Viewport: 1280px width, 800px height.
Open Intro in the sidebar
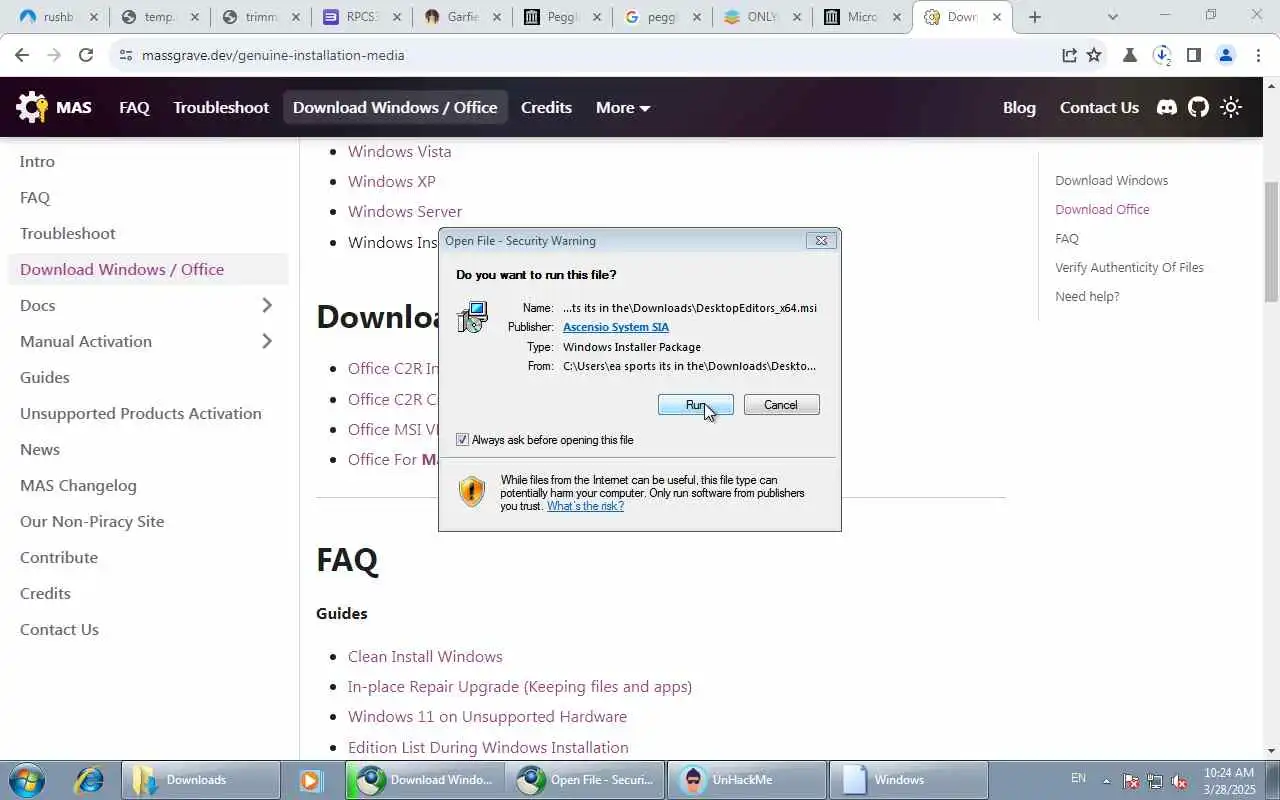click(x=37, y=161)
